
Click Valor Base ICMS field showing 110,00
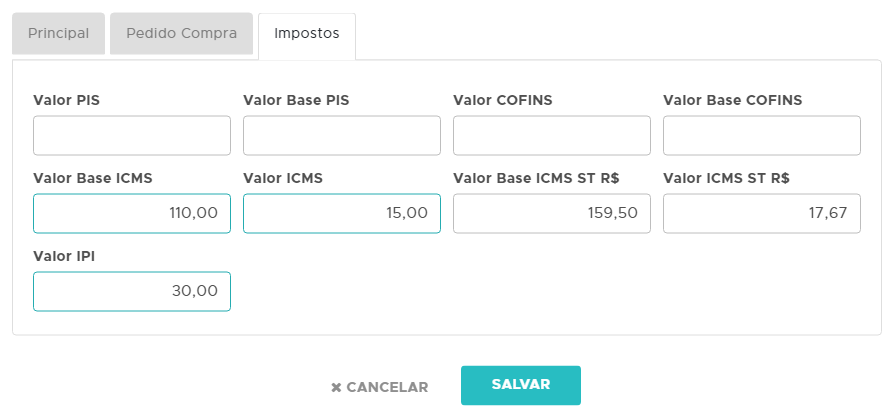(132, 213)
